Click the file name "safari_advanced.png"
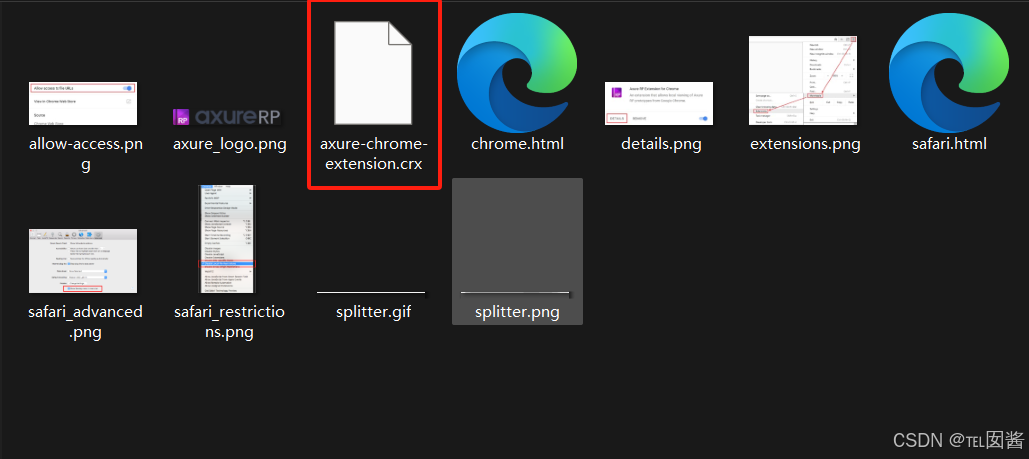Viewport: 1029px width, 459px height. (x=85, y=322)
